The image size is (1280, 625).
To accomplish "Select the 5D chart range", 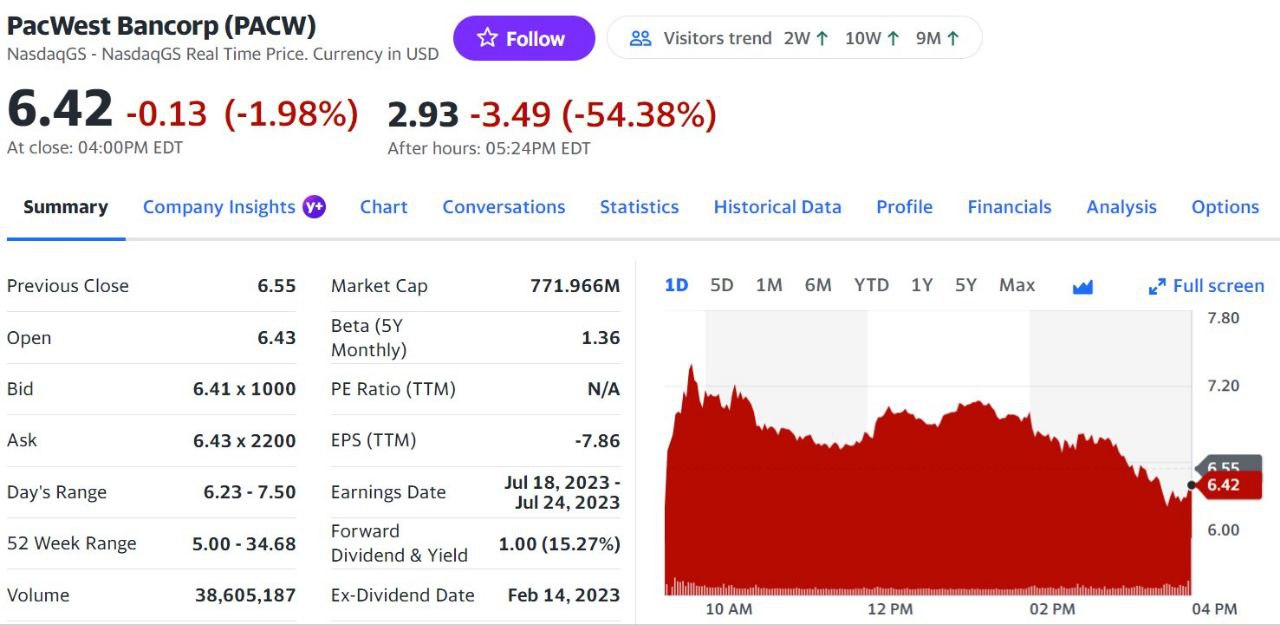I will [721, 285].
